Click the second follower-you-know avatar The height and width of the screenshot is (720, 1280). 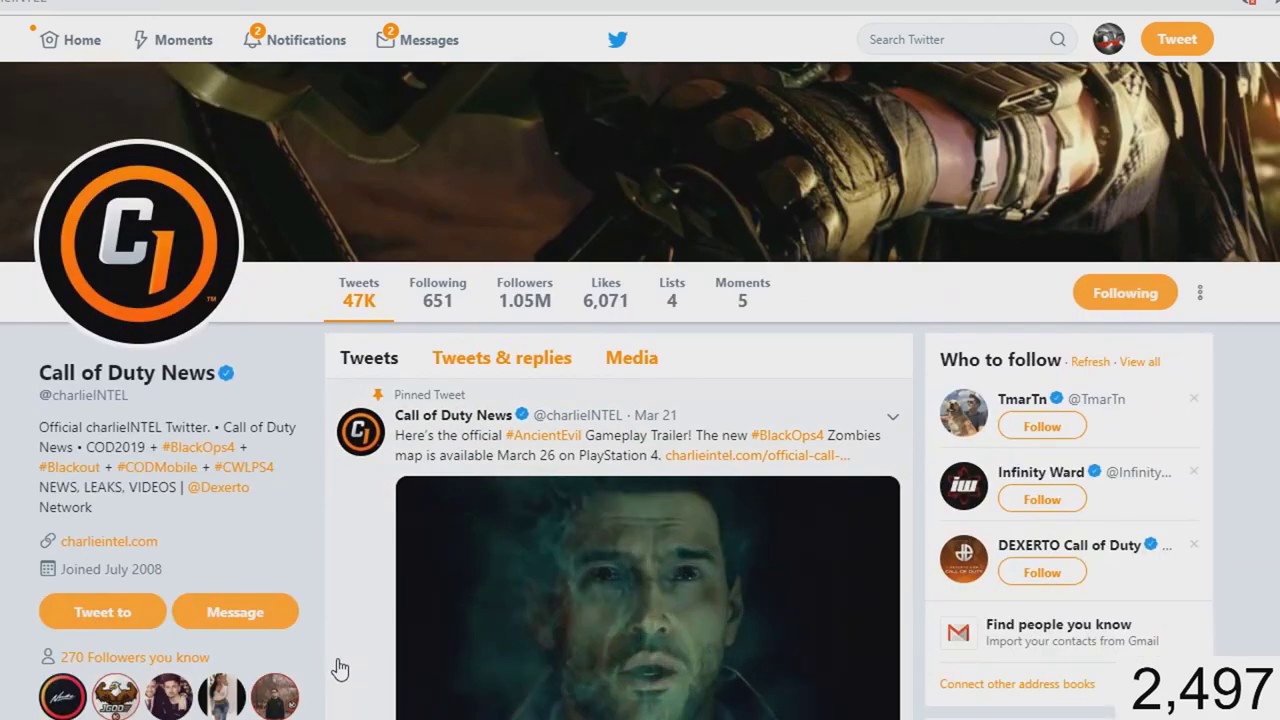[x=116, y=697]
